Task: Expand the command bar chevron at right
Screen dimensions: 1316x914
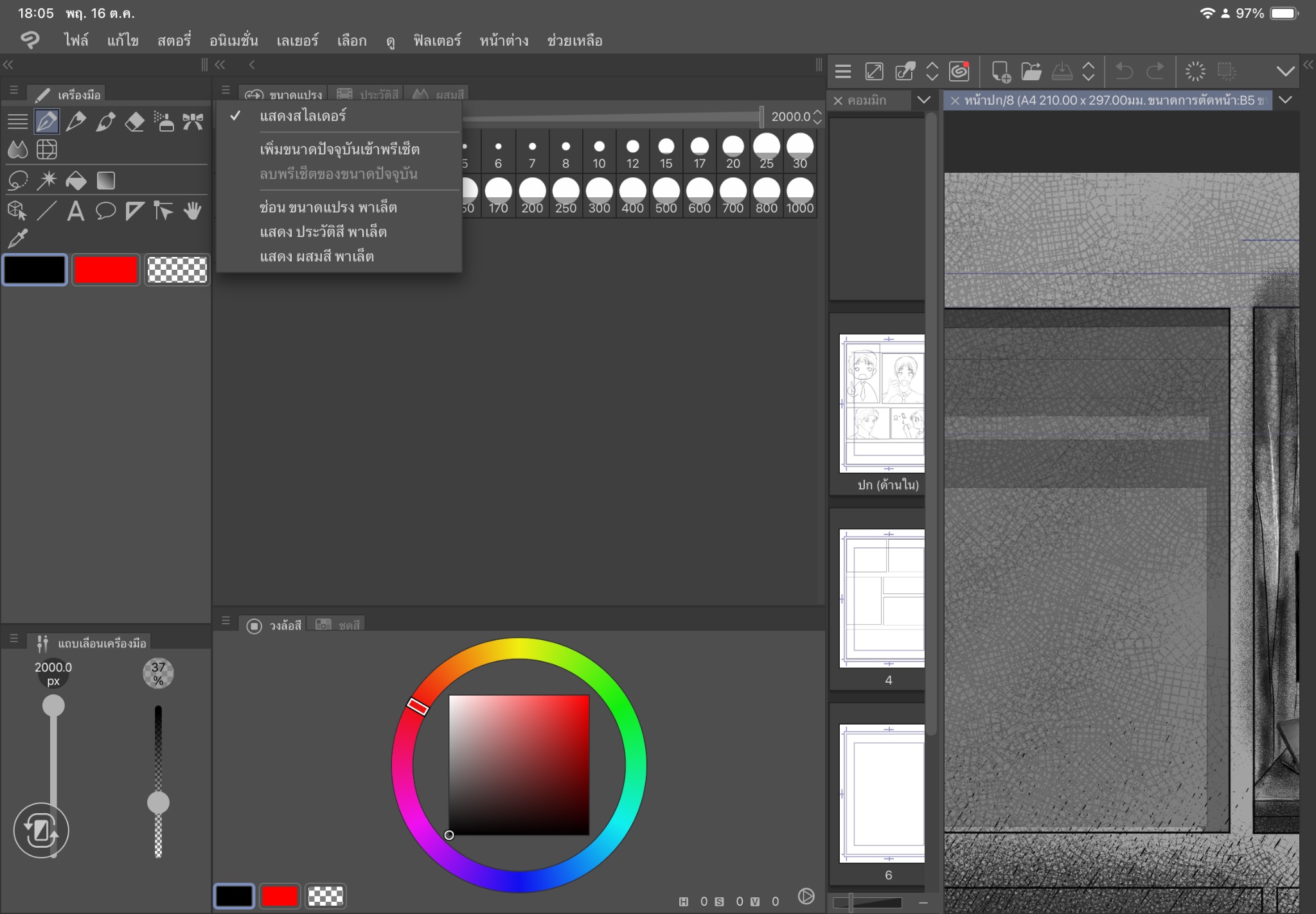Action: click(x=1285, y=71)
